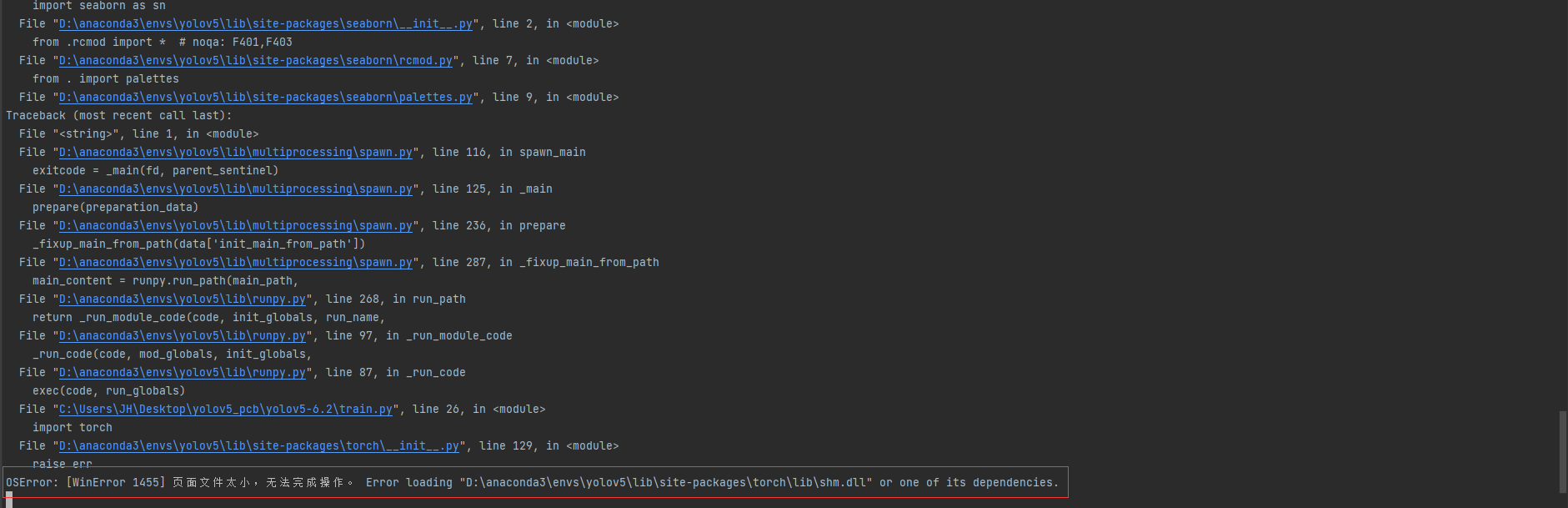This screenshot has height=508, width=1568.
Task: Open runpy.py link at line 97
Action: [182, 336]
